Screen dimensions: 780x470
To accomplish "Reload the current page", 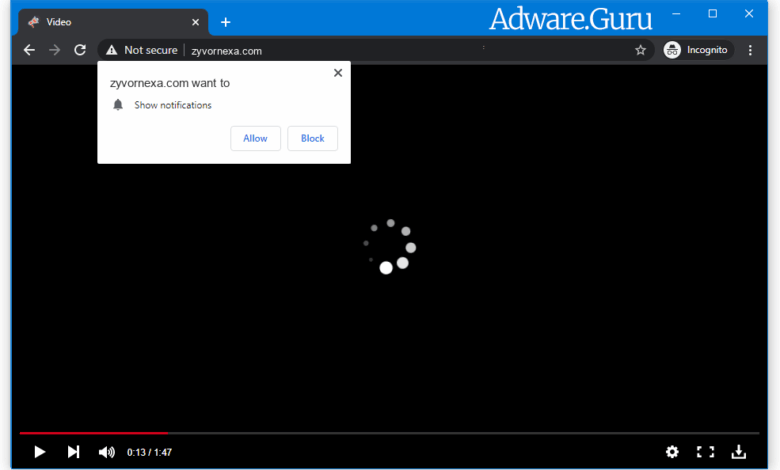I will pos(80,50).
